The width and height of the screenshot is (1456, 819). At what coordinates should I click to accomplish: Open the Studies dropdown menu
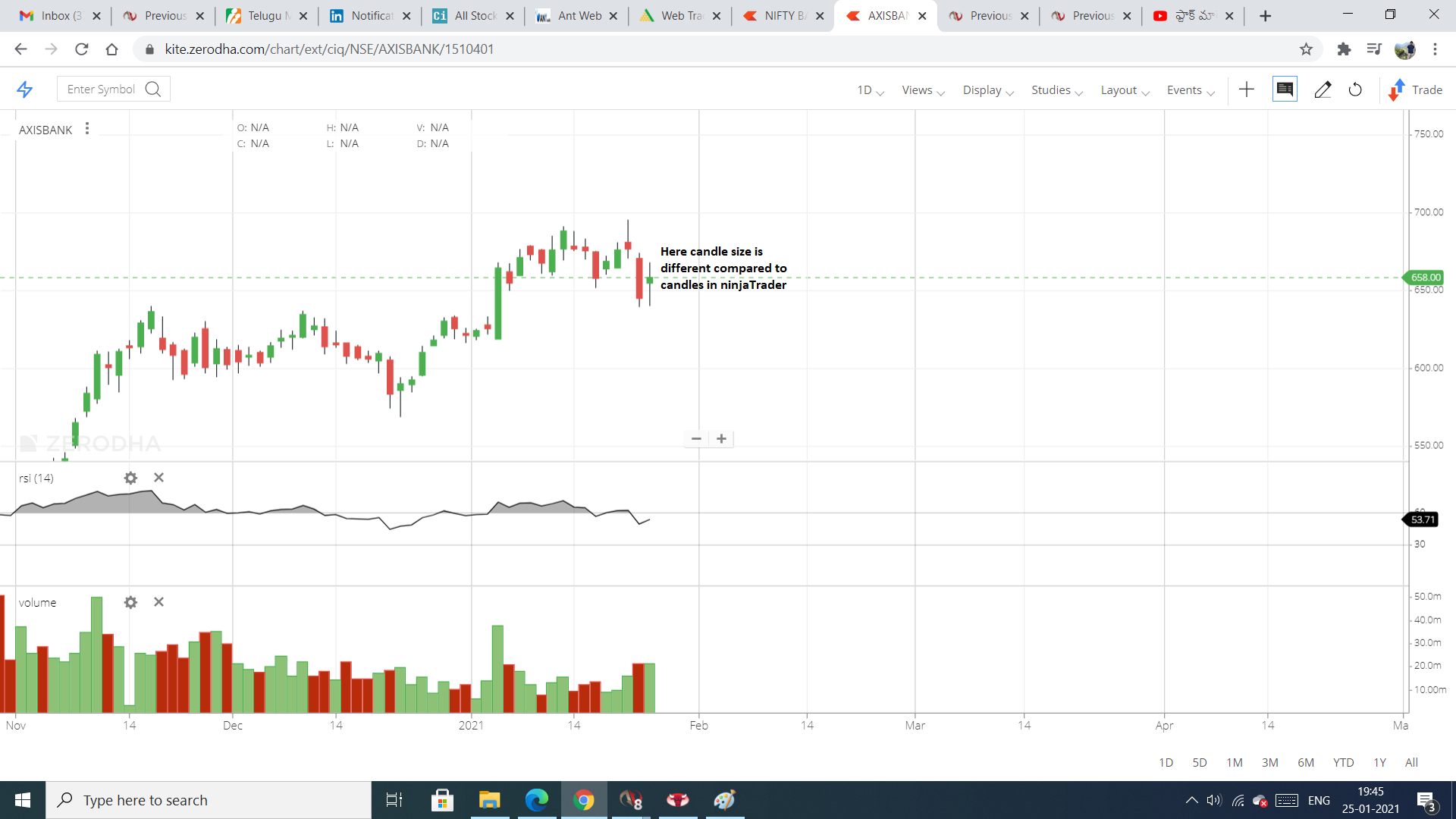click(x=1056, y=90)
